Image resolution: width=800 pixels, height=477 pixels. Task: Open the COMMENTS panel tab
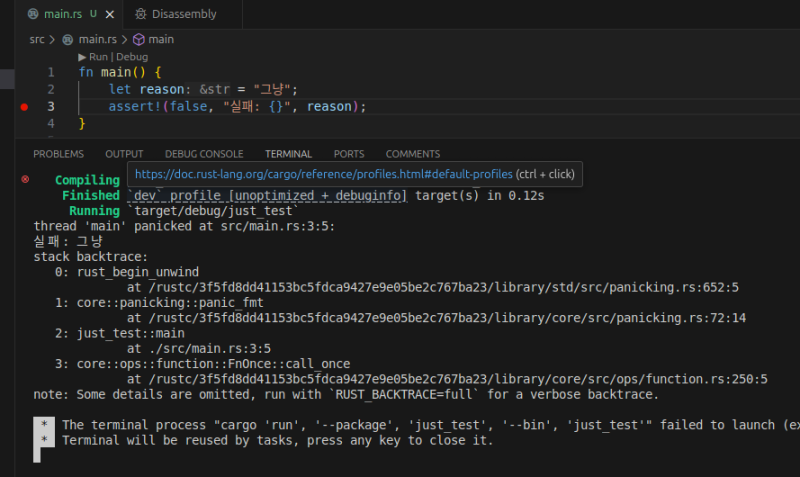(412, 154)
